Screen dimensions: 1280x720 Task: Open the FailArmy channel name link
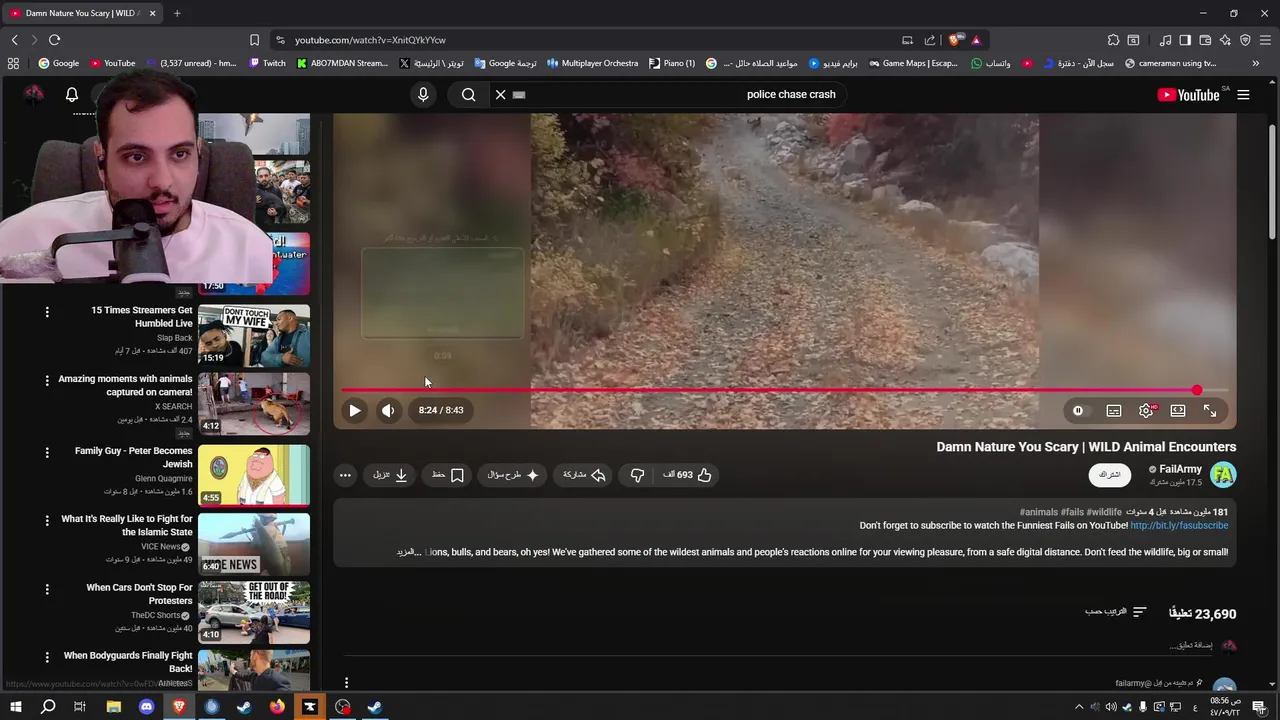tap(1180, 469)
